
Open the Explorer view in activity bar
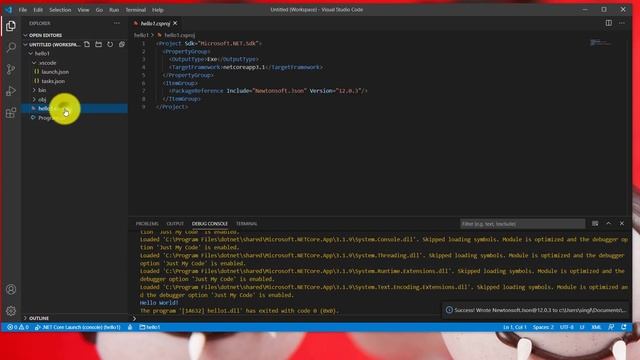point(11,26)
